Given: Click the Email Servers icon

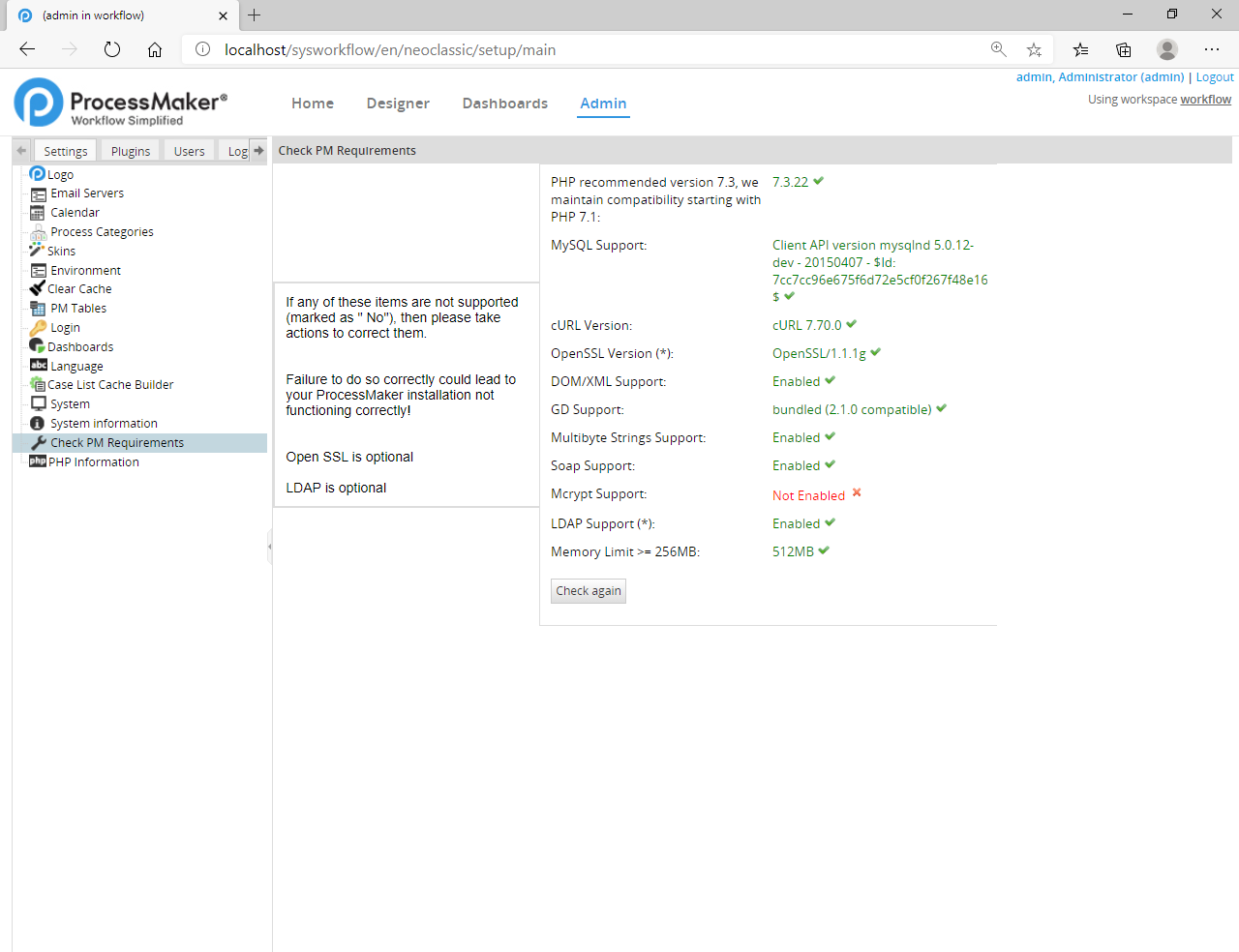Looking at the screenshot, I should point(39,193).
